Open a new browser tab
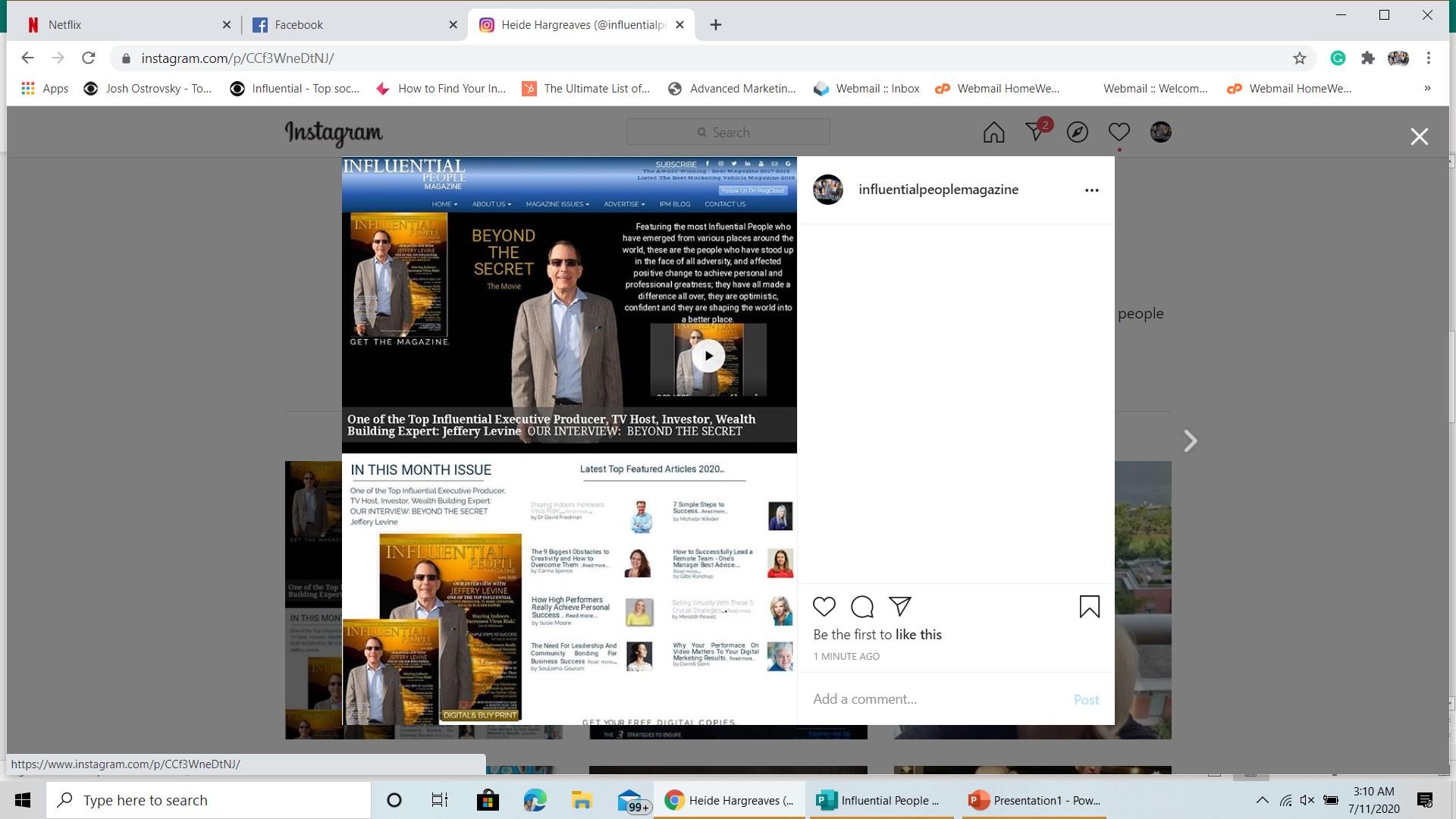The width and height of the screenshot is (1456, 819). click(x=715, y=25)
